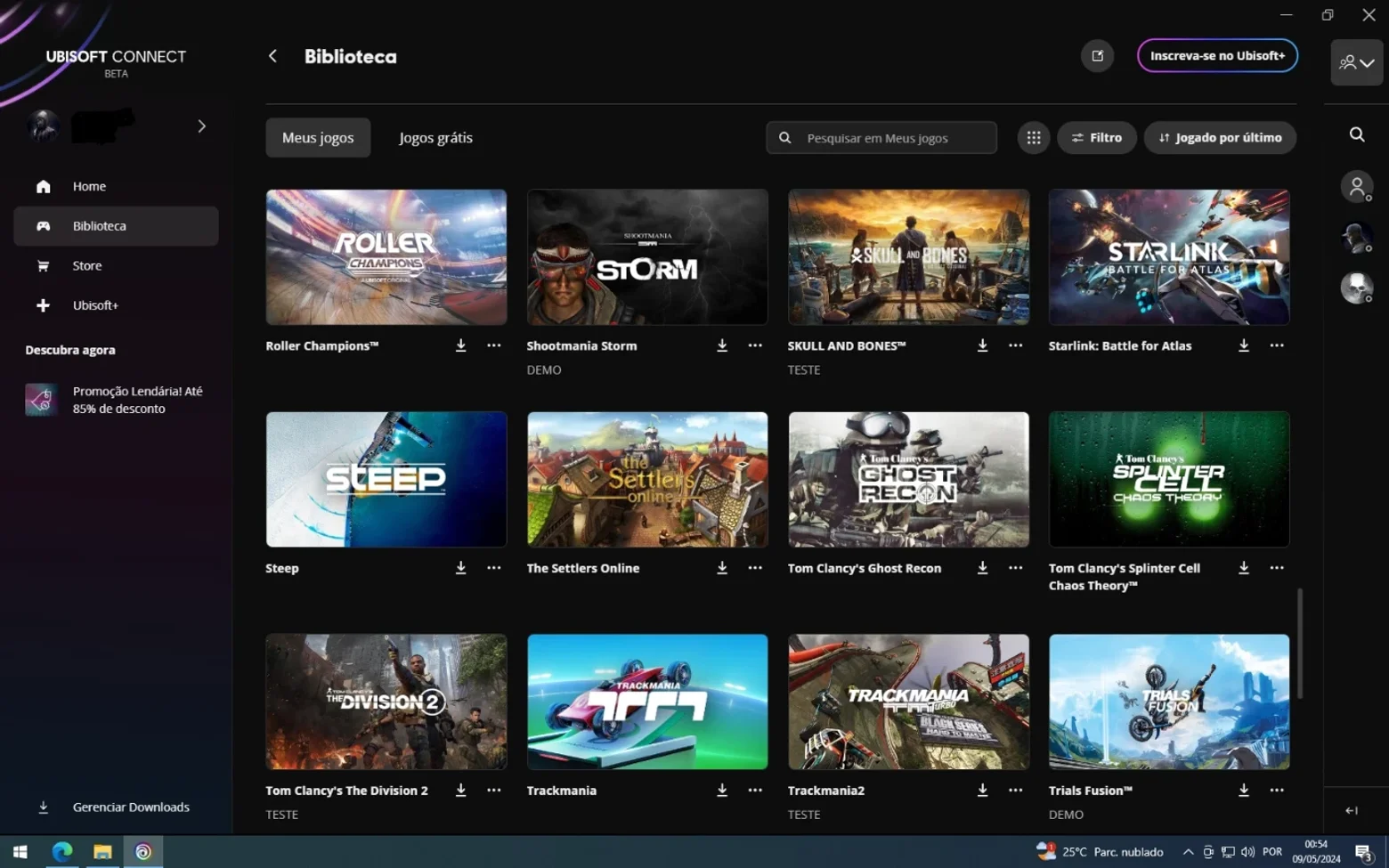Open more options for Trackmania
This screenshot has height=868, width=1389.
pos(755,791)
